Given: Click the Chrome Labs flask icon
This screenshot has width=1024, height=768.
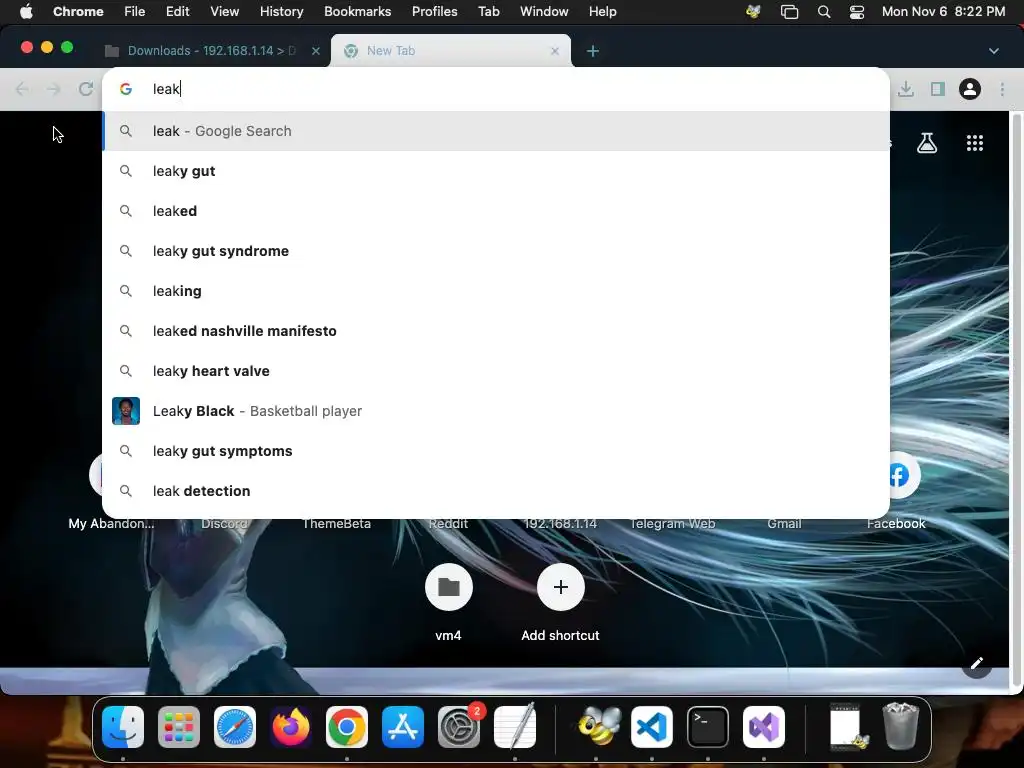Looking at the screenshot, I should [927, 143].
